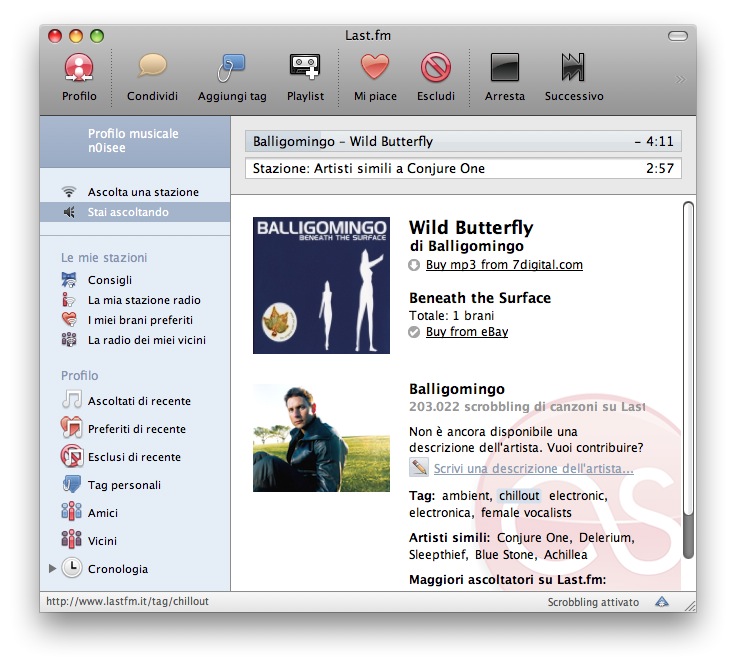
Task: Stop playback with Arresta button
Action: 505,67
